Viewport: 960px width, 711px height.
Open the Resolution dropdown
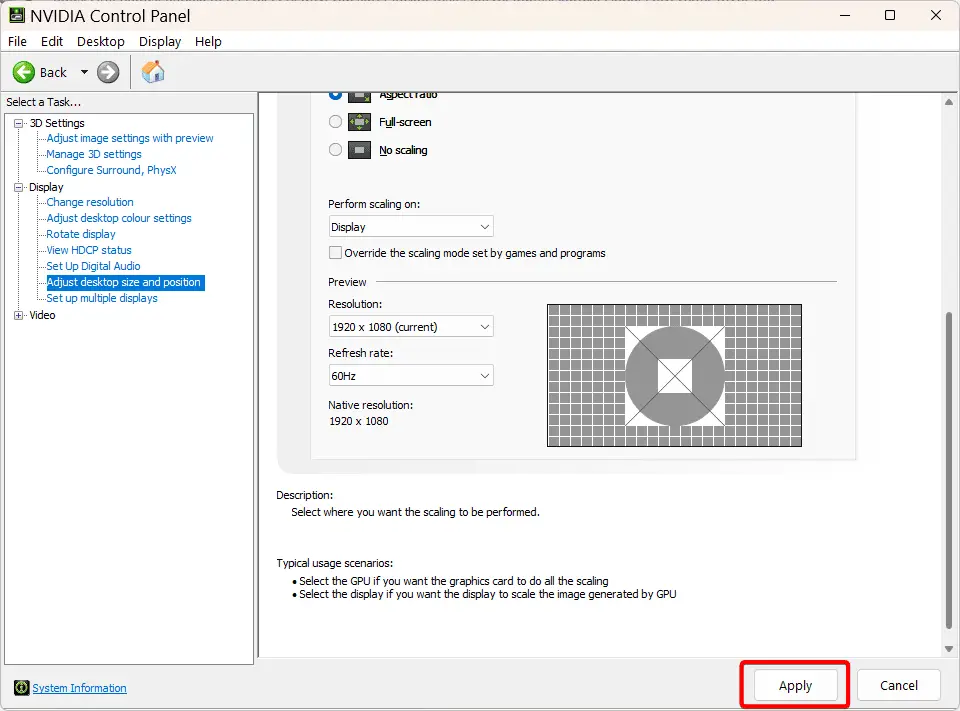click(x=411, y=326)
